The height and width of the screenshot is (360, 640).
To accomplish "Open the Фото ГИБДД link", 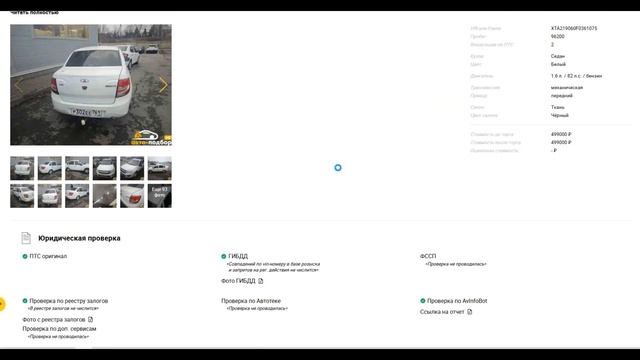I will [238, 281].
